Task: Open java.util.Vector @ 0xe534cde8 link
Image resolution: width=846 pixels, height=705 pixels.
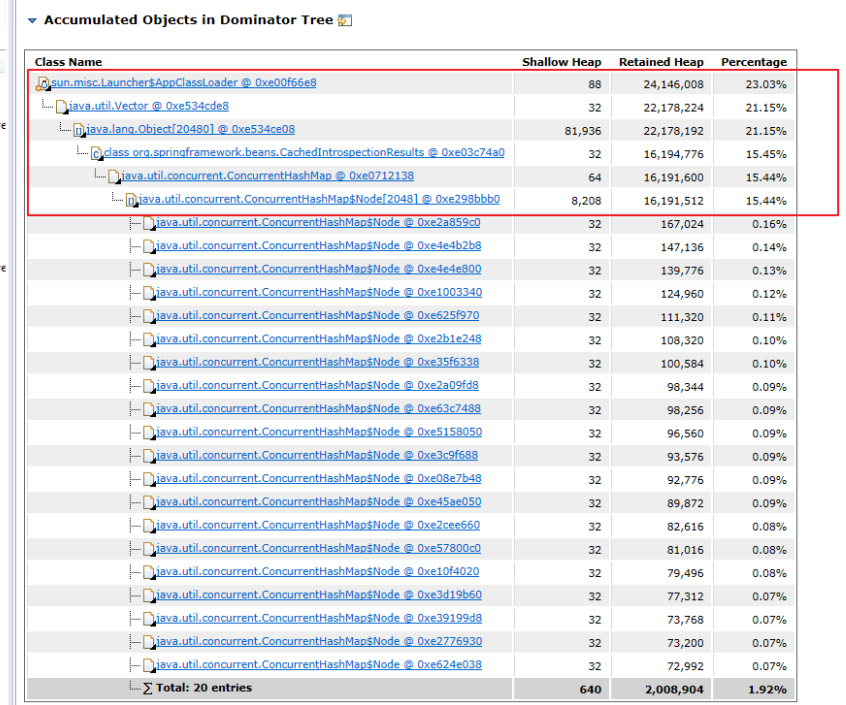Action: point(148,106)
